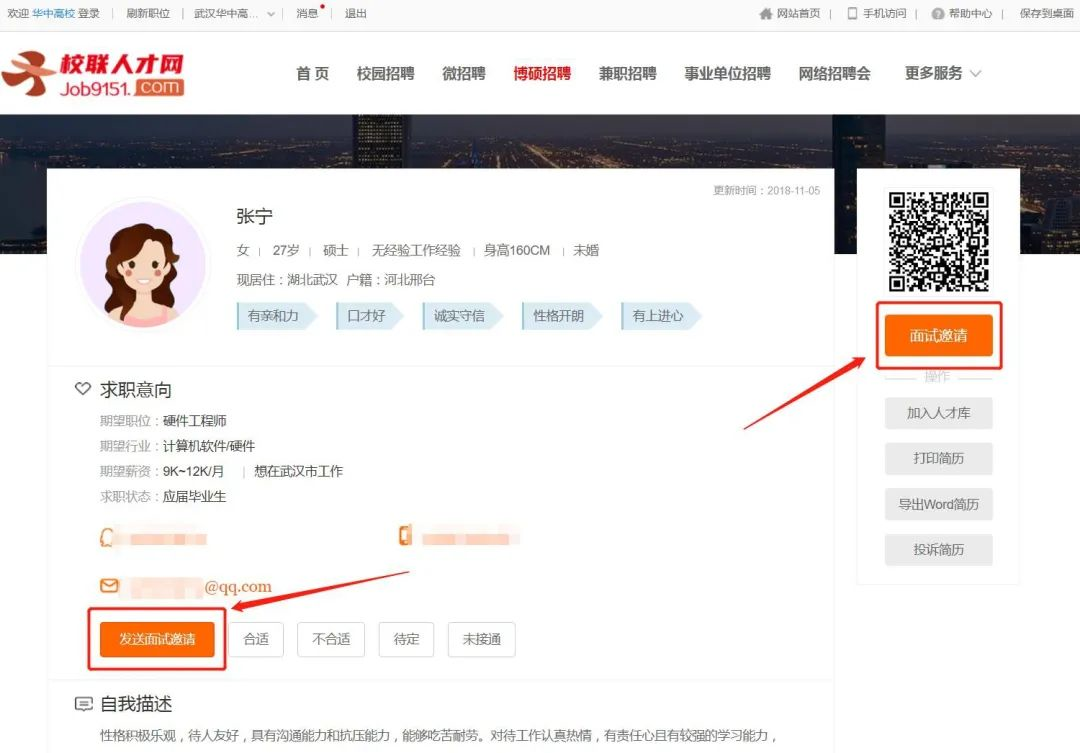Open the 消息 messages link
Viewport: 1080px width, 753px height.
click(x=307, y=14)
